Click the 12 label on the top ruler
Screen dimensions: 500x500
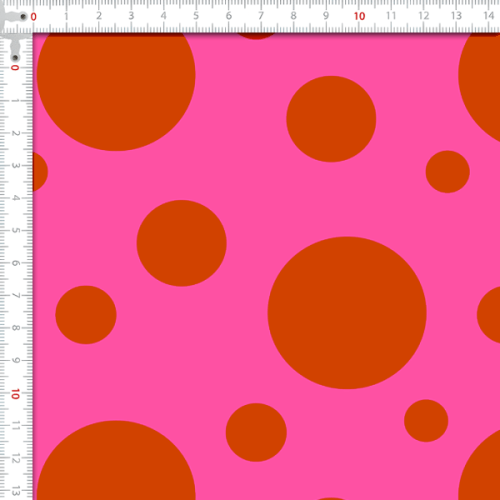coord(424,16)
